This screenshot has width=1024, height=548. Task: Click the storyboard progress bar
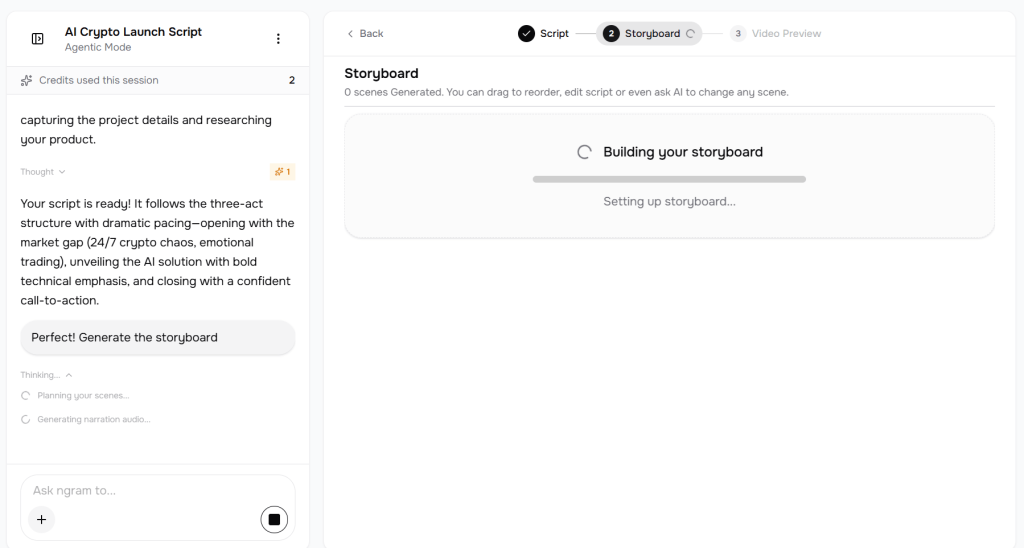click(x=669, y=179)
